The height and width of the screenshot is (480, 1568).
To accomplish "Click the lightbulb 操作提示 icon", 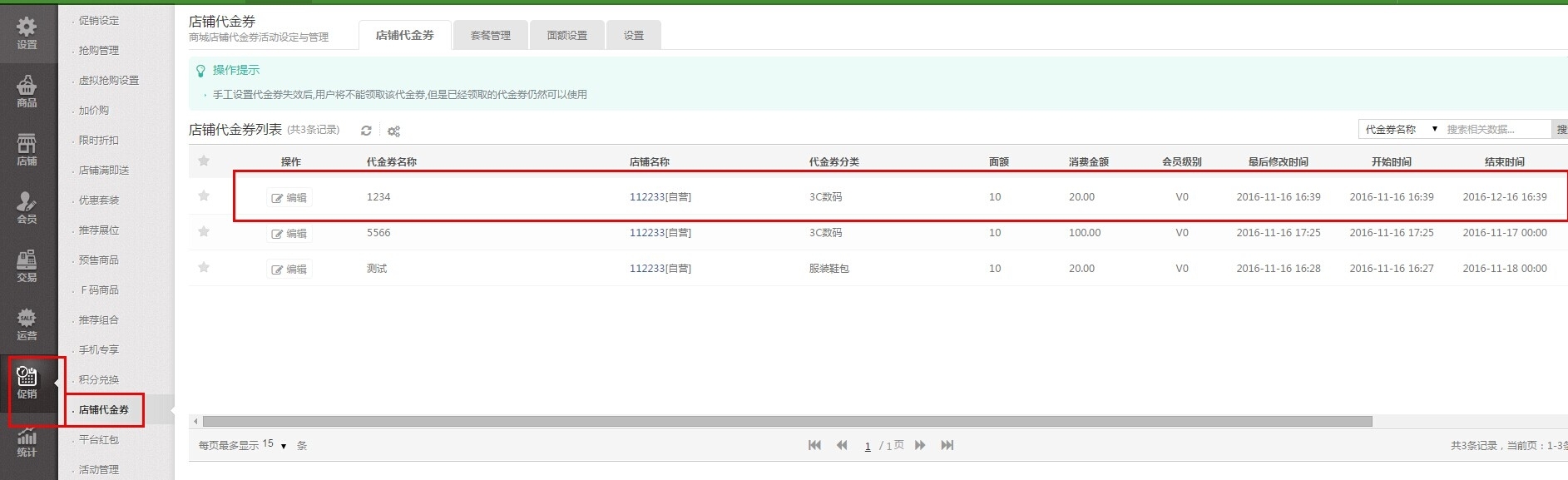I will tap(200, 71).
